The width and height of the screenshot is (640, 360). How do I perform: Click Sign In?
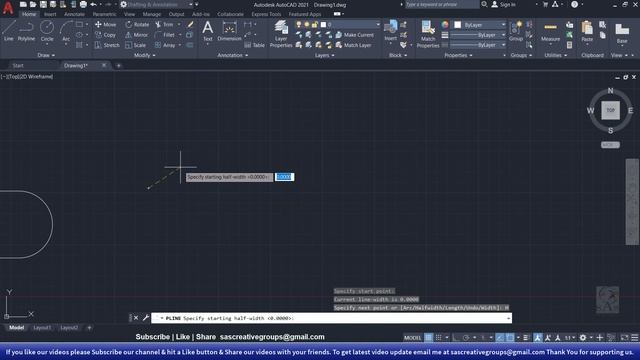(503, 4)
